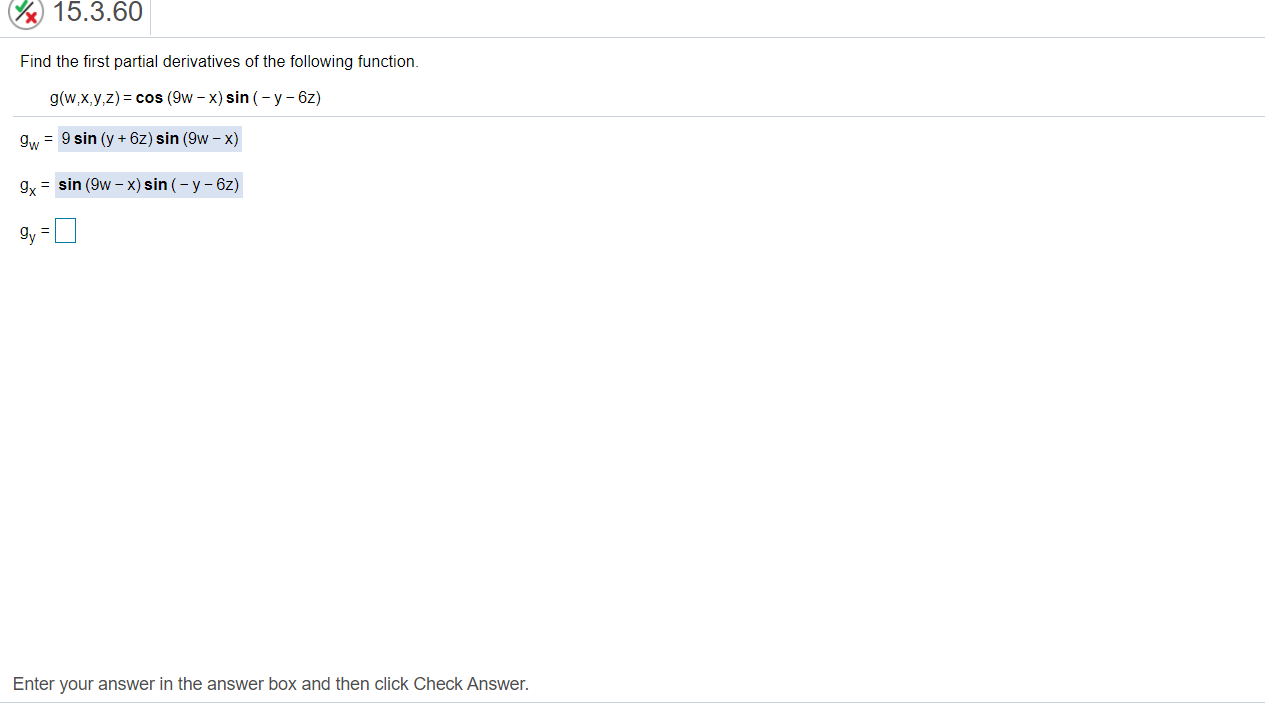
Task: Click 'sin (− y − 6z)' in the g_x answer
Action: pos(192,185)
